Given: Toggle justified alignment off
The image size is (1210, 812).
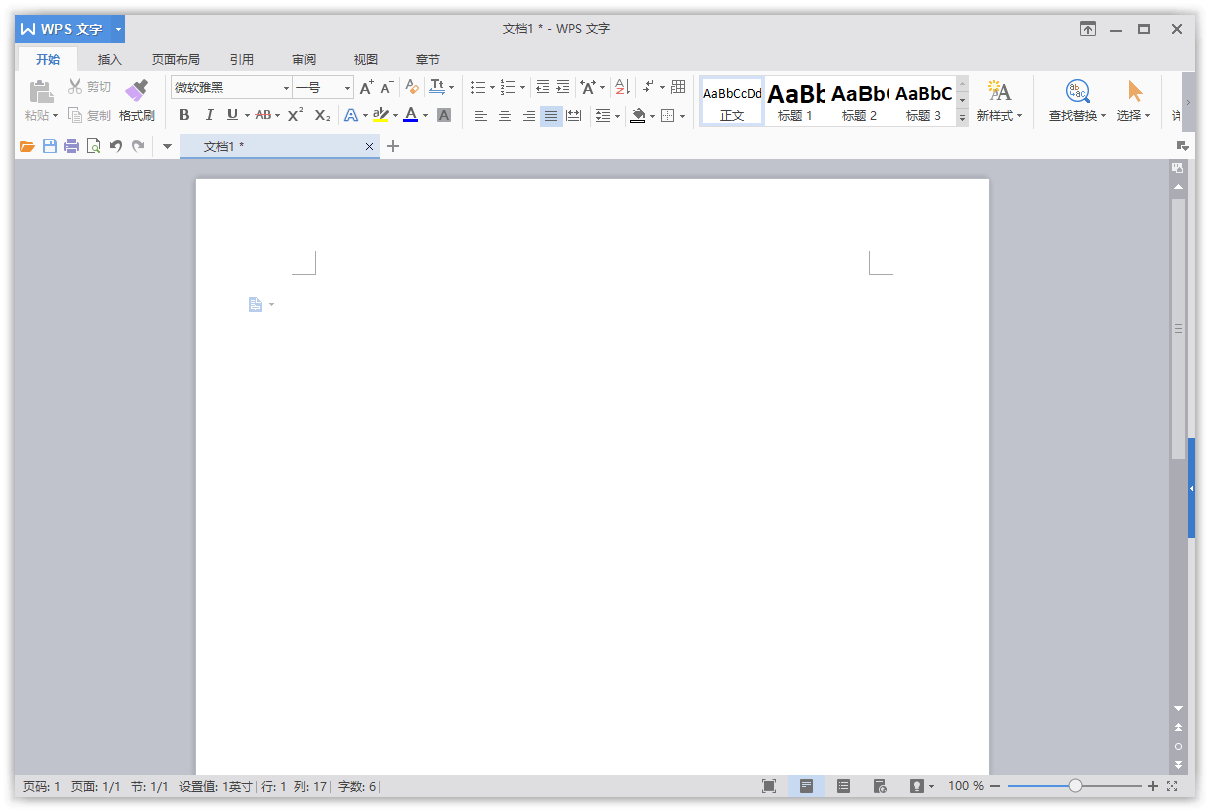Looking at the screenshot, I should pos(551,115).
